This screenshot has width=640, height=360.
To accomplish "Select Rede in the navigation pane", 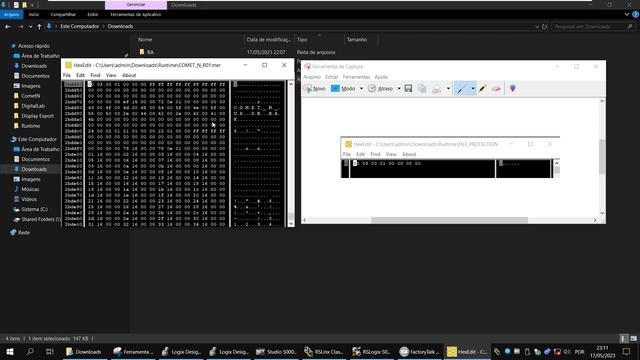I will point(24,232).
